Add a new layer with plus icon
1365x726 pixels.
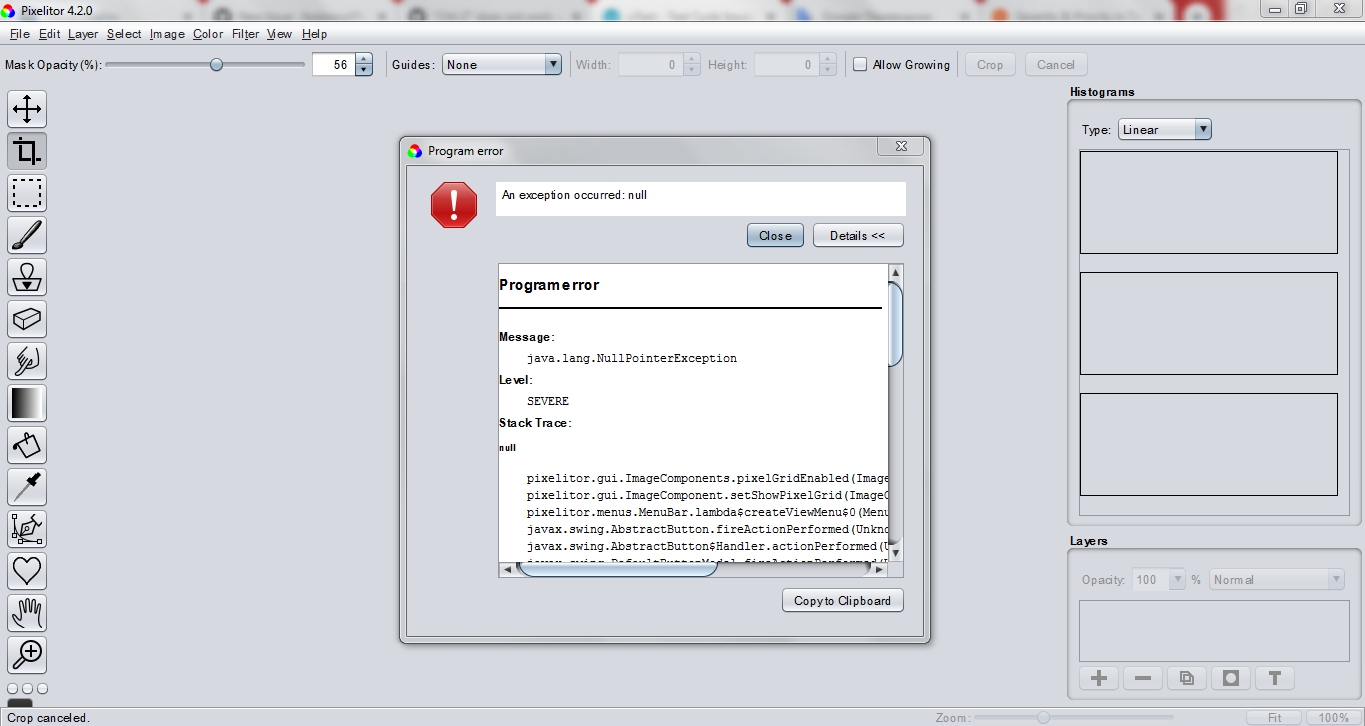tap(1099, 678)
